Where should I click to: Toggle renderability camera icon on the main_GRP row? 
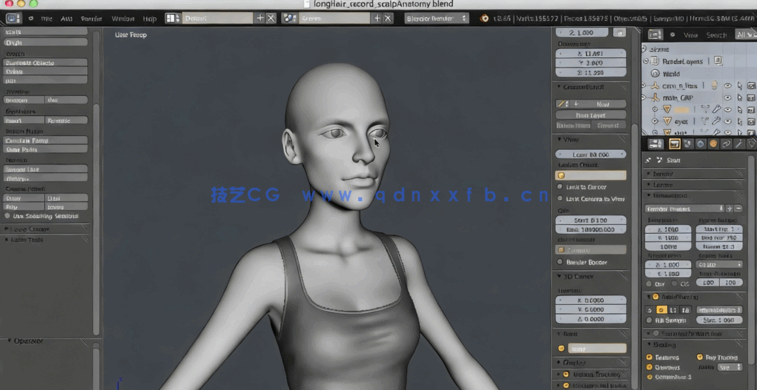[751, 98]
